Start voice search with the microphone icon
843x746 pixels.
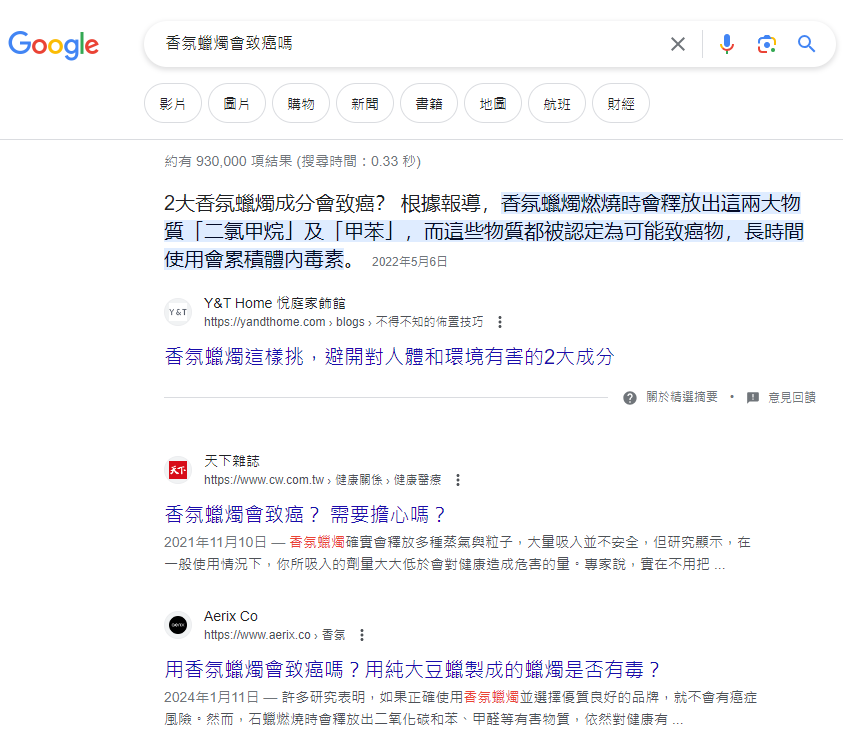tap(727, 44)
